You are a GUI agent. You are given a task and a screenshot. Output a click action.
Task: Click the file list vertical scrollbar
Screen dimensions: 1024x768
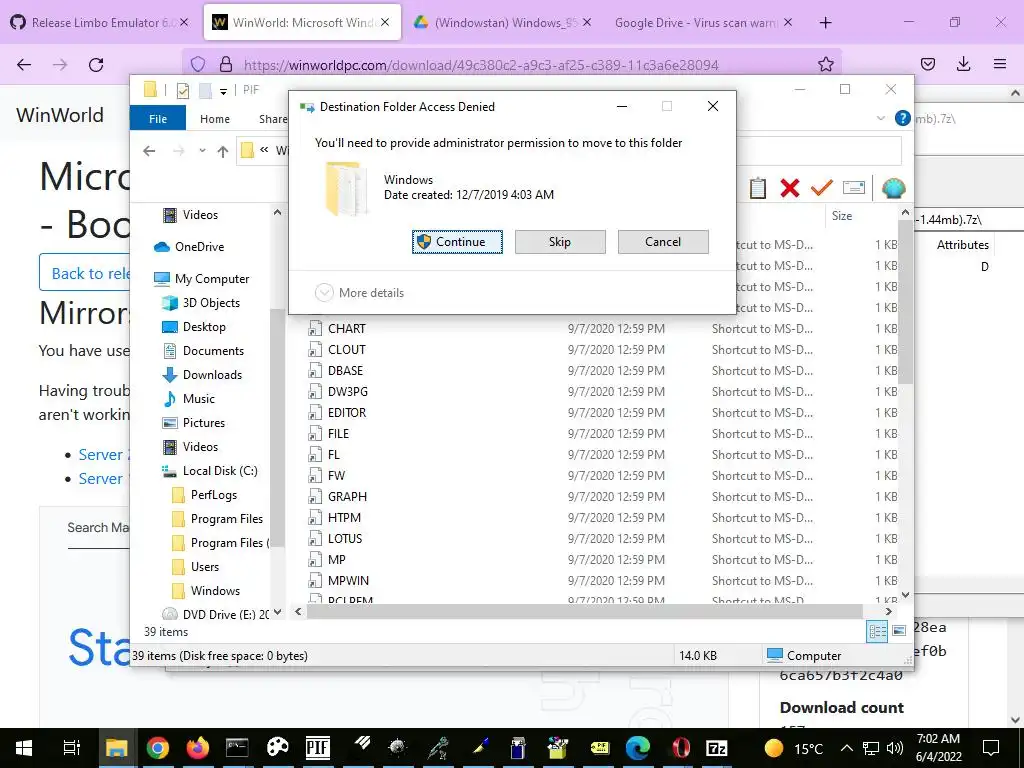(905, 302)
